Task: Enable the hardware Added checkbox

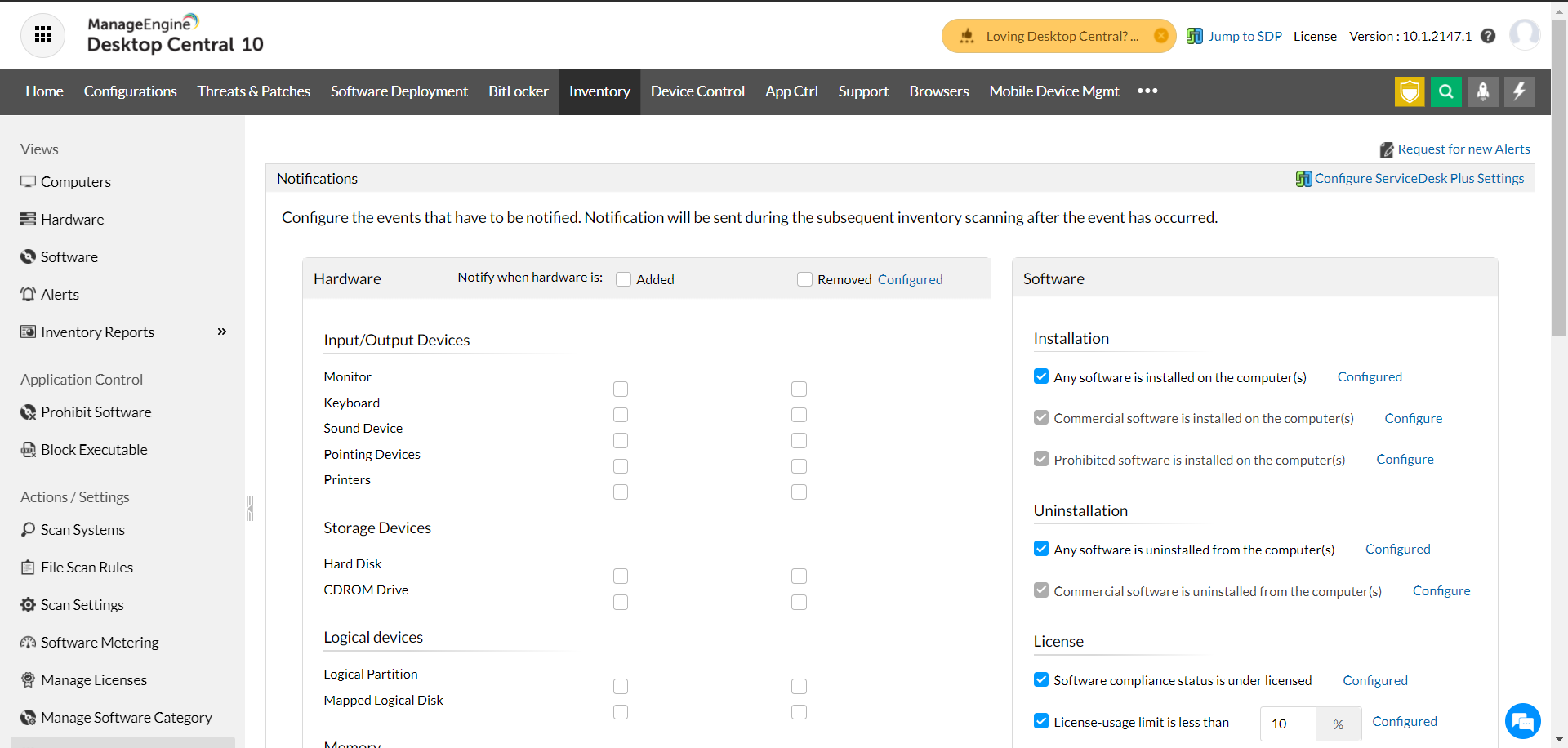Action: (x=624, y=279)
